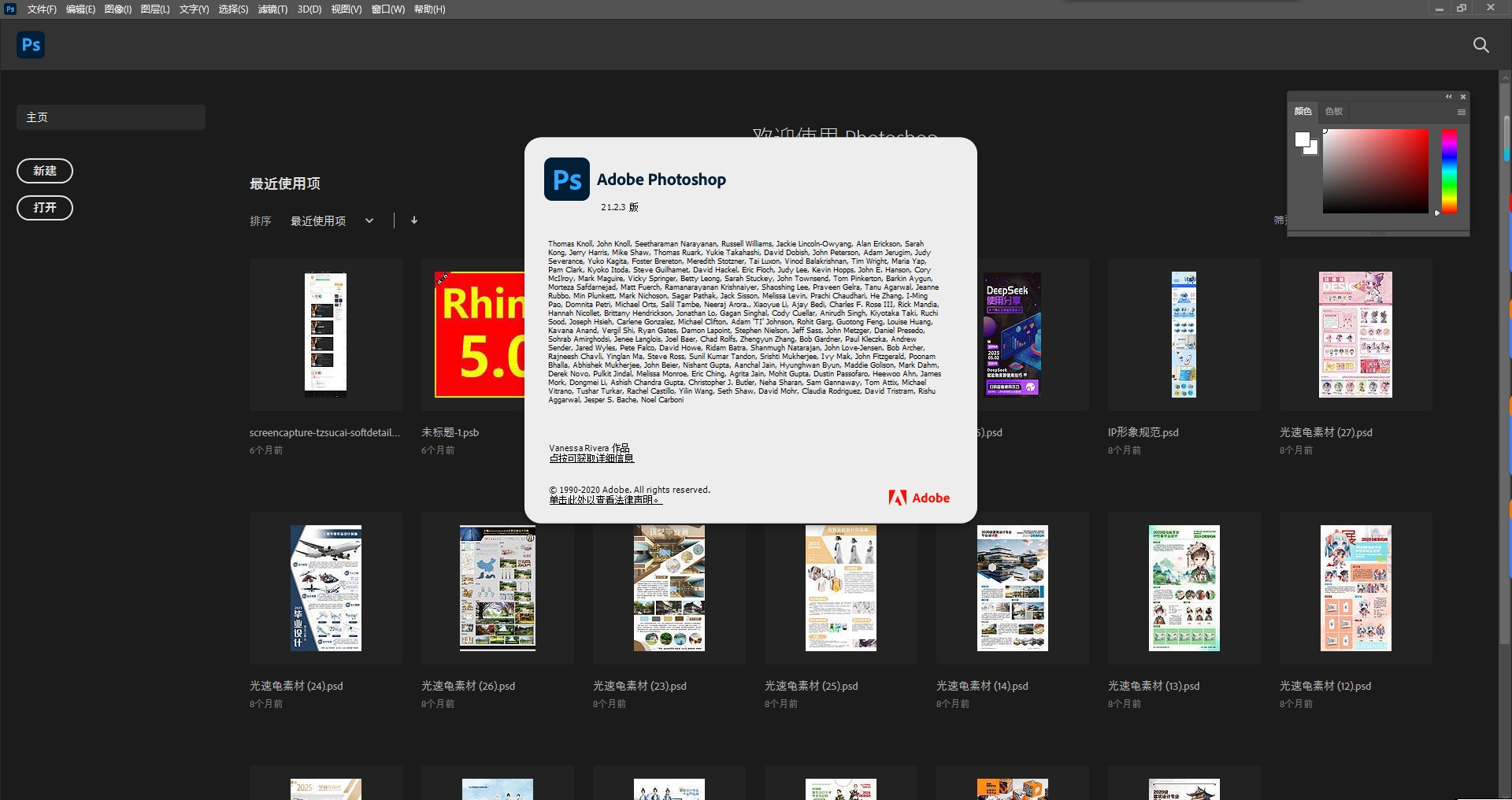Click the 点按可获取详细信息 link
Screen dimensions: 1512x800
(591, 457)
